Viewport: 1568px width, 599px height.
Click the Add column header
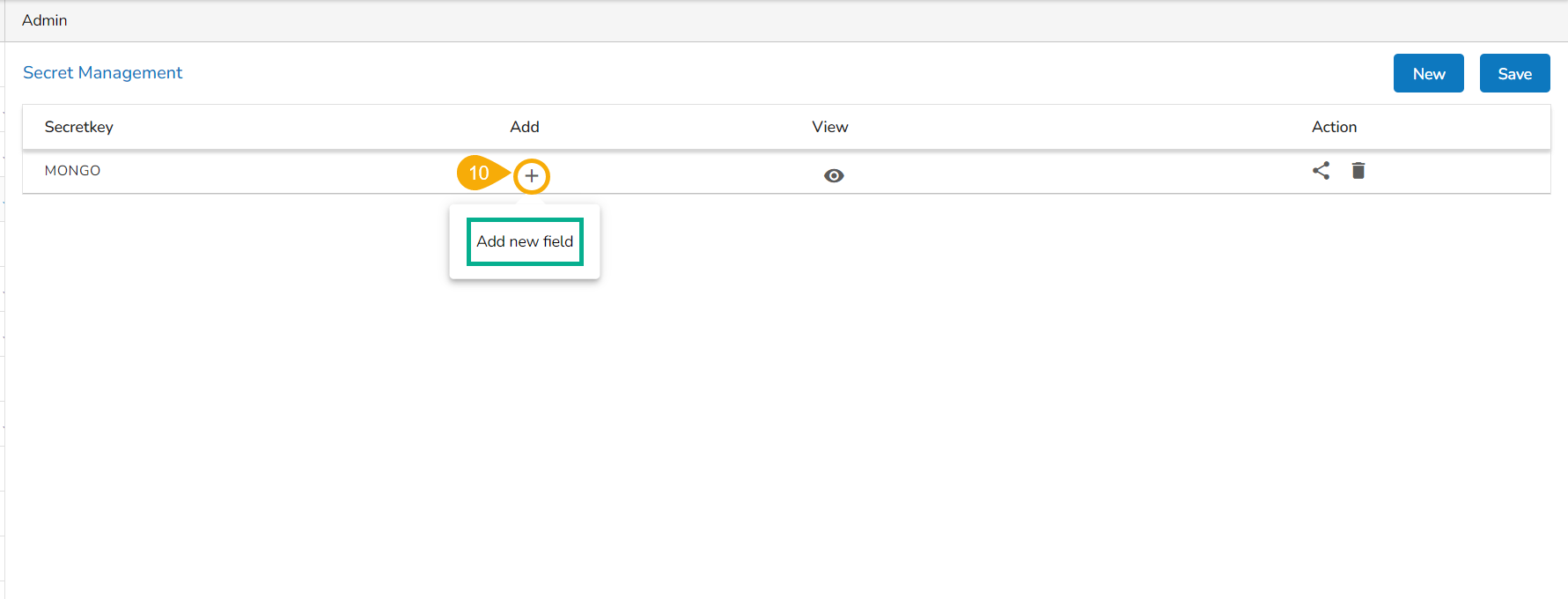pyautogui.click(x=525, y=127)
